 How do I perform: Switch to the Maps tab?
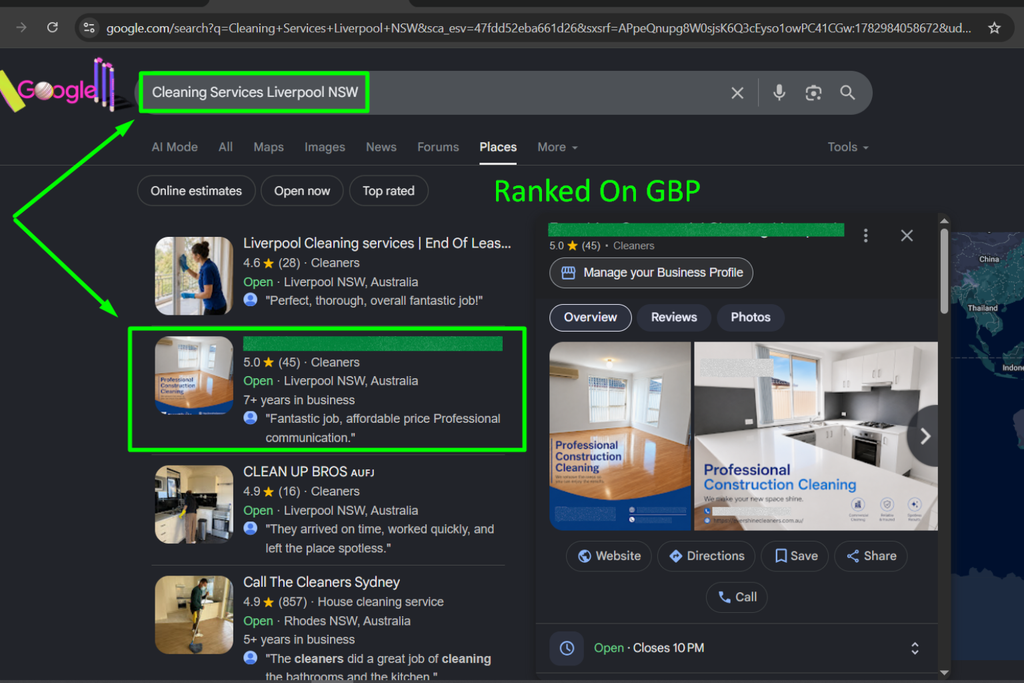[x=268, y=148]
